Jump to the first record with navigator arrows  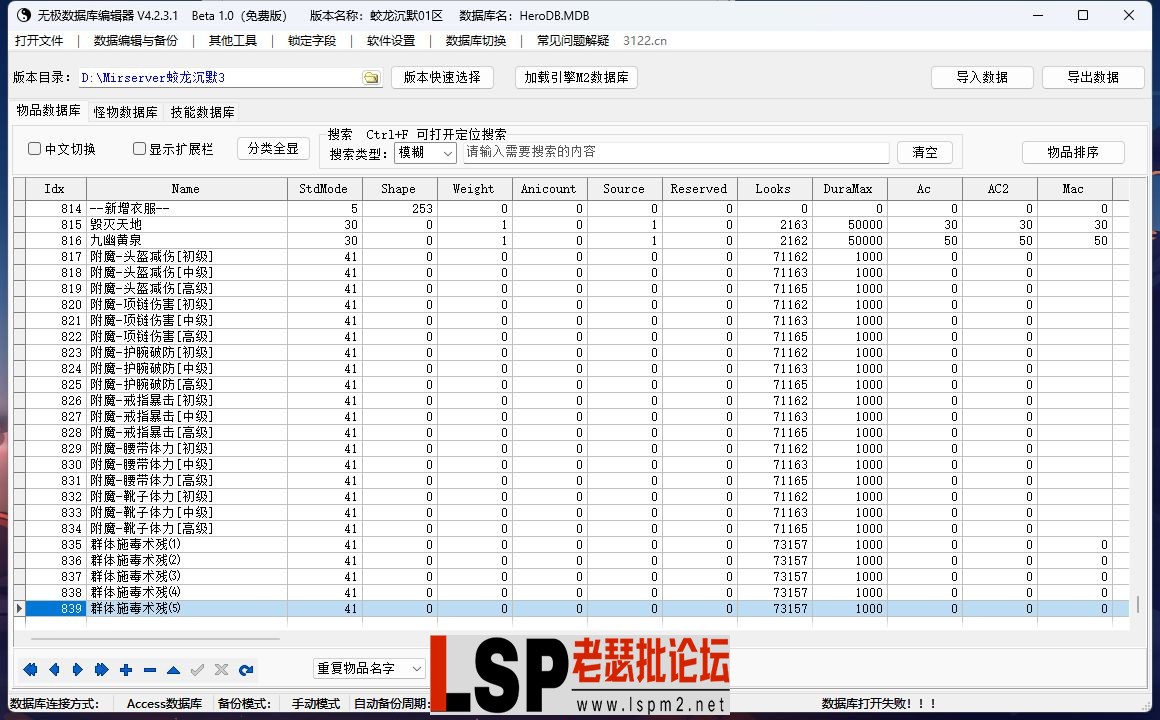point(30,670)
